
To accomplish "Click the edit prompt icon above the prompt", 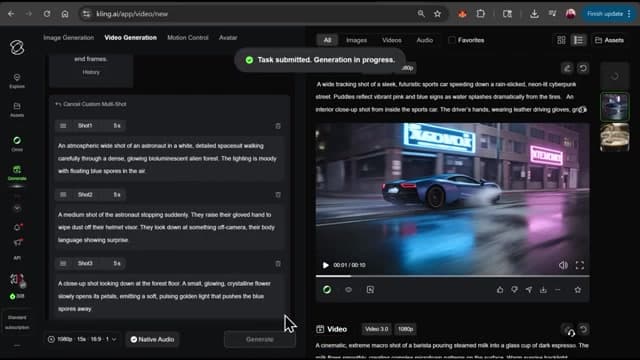I will click(x=567, y=68).
